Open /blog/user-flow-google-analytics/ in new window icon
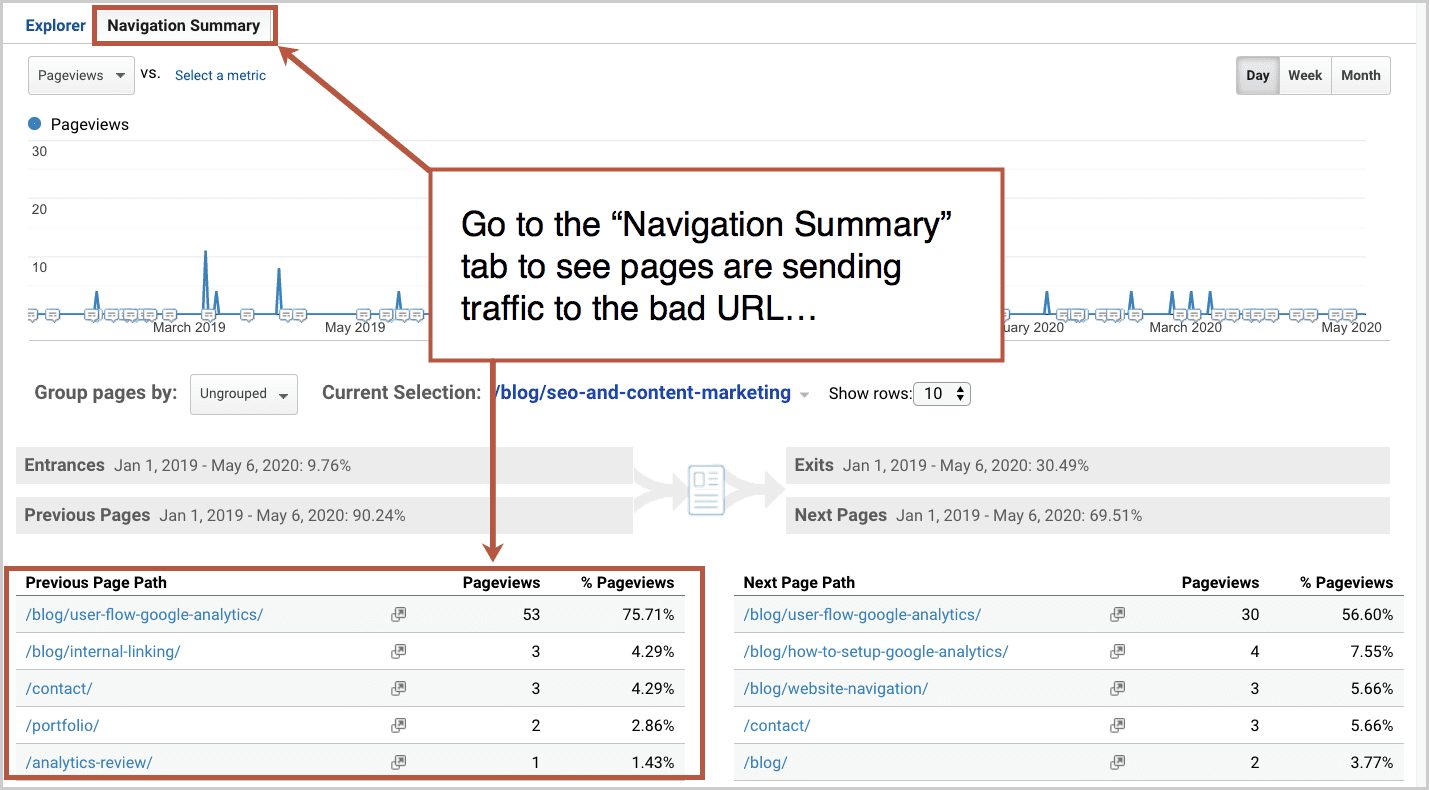 (x=398, y=614)
